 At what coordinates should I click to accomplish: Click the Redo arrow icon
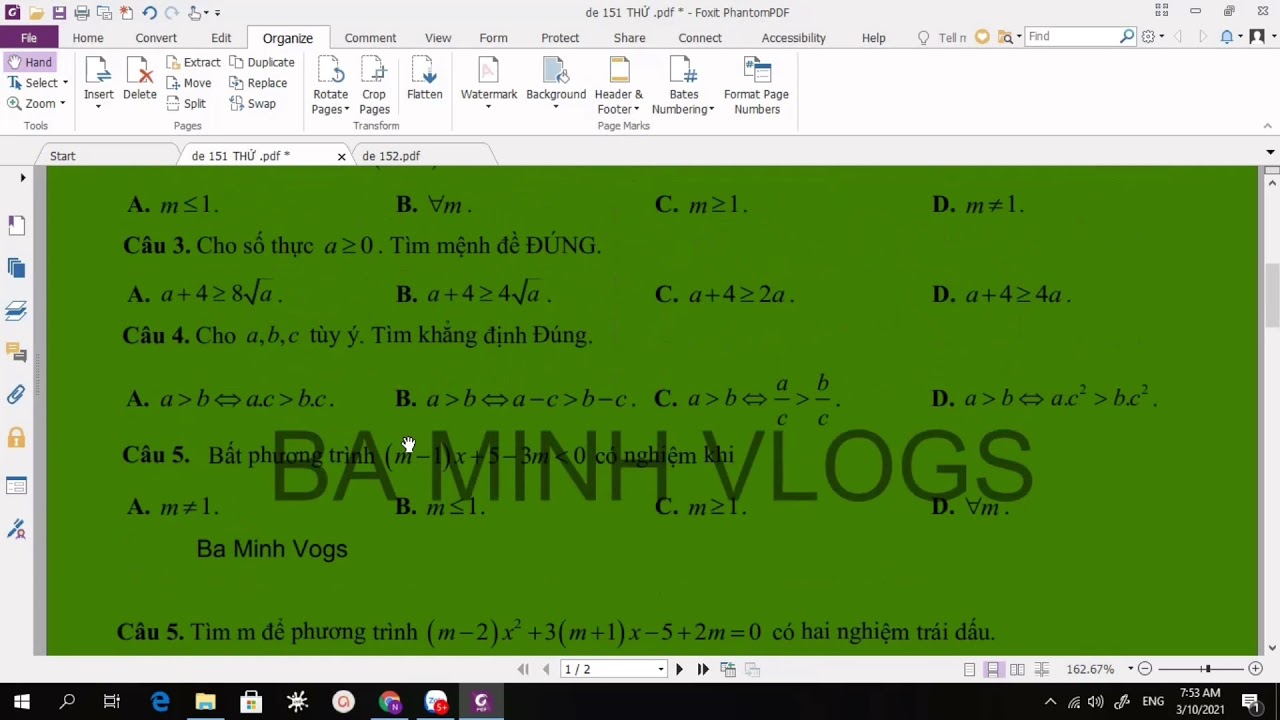coord(172,12)
